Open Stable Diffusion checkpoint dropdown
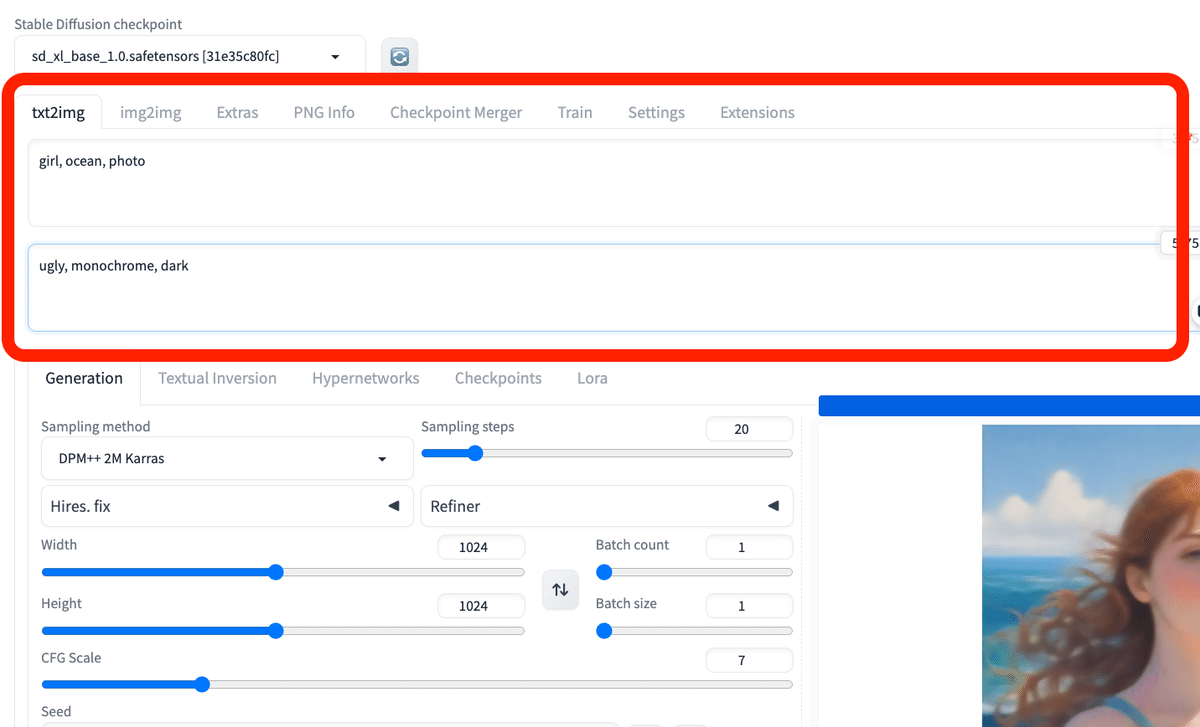The width and height of the screenshot is (1200, 727). point(190,57)
